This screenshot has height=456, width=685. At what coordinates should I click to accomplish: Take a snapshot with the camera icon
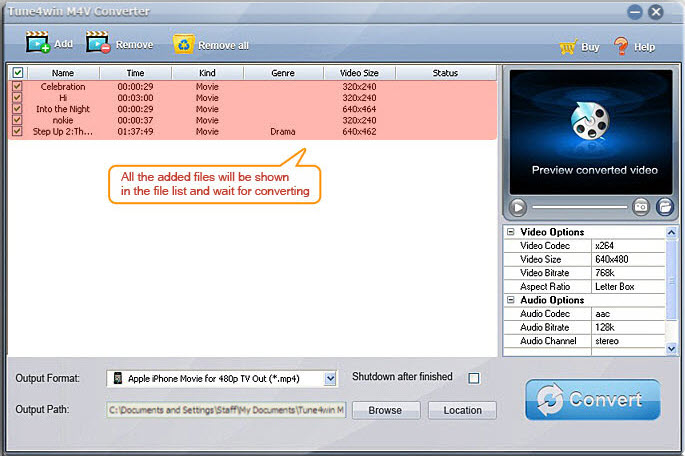point(641,206)
